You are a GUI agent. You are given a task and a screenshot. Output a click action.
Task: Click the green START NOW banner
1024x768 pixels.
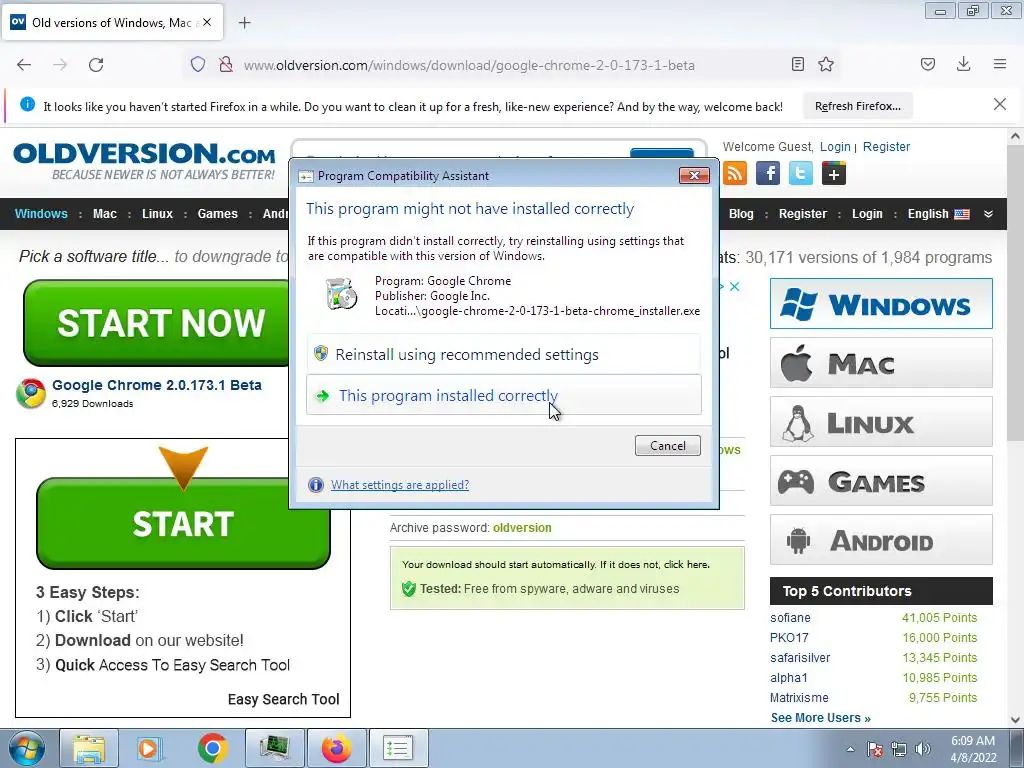pos(157,323)
